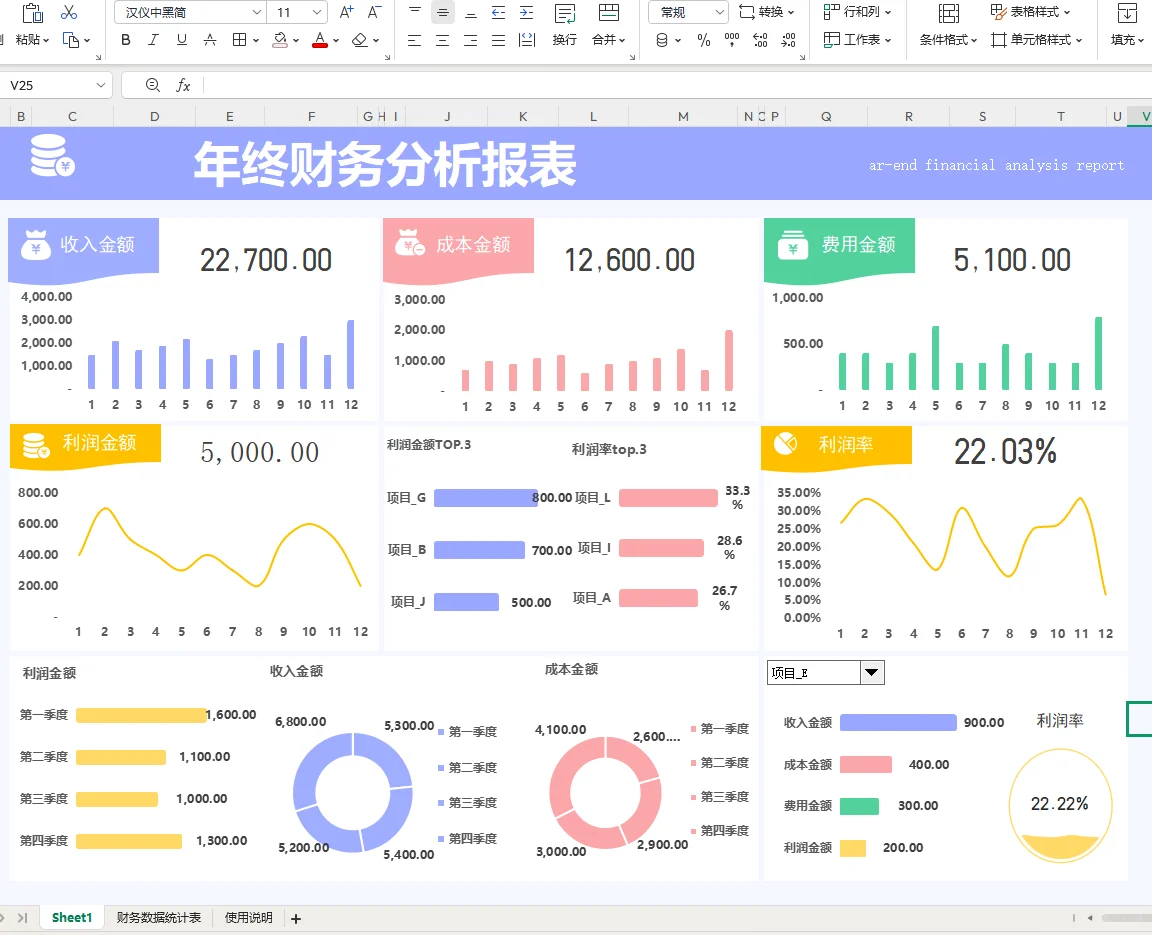
Task: Open the V25 name box dropdown arrow
Action: pyautogui.click(x=101, y=85)
